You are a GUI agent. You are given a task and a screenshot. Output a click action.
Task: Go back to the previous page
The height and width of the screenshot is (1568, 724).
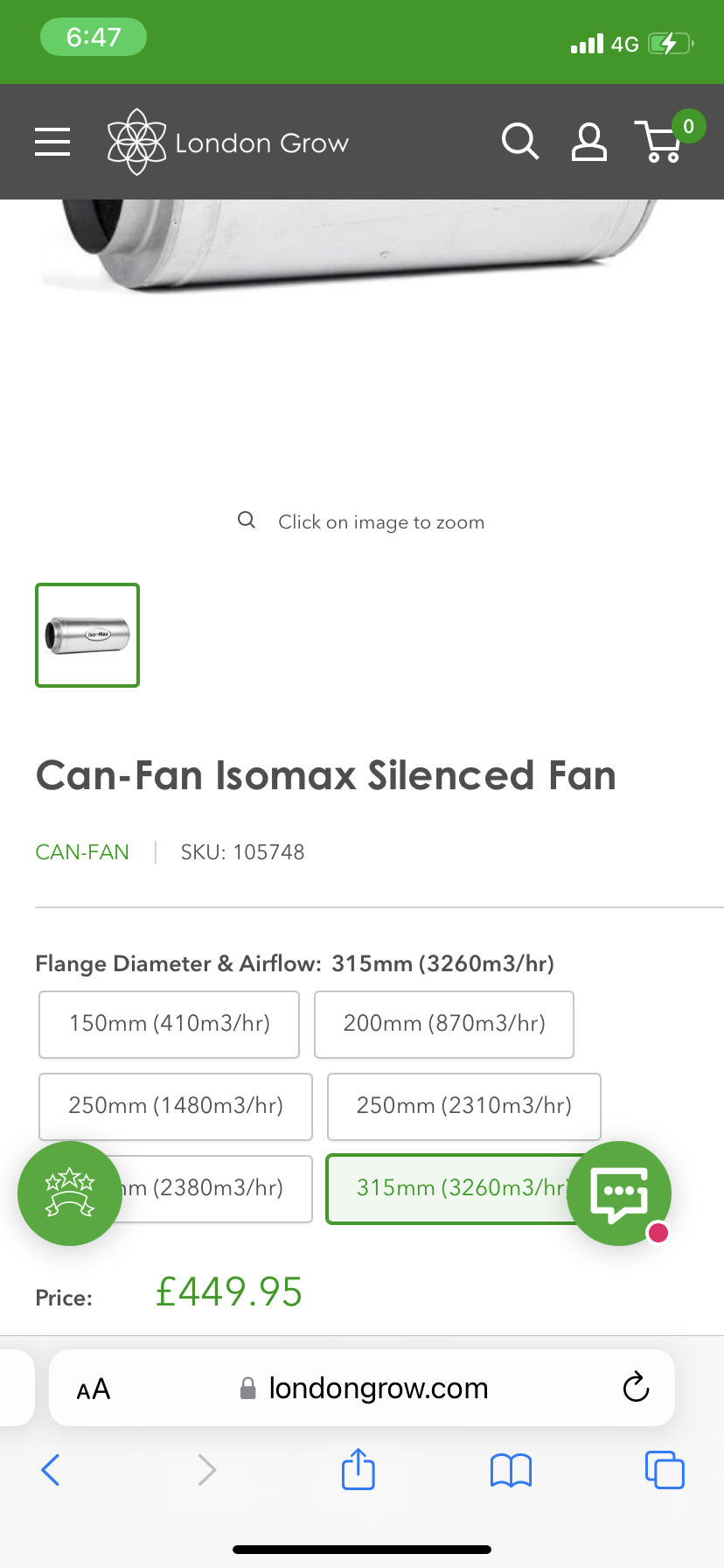(x=51, y=1469)
